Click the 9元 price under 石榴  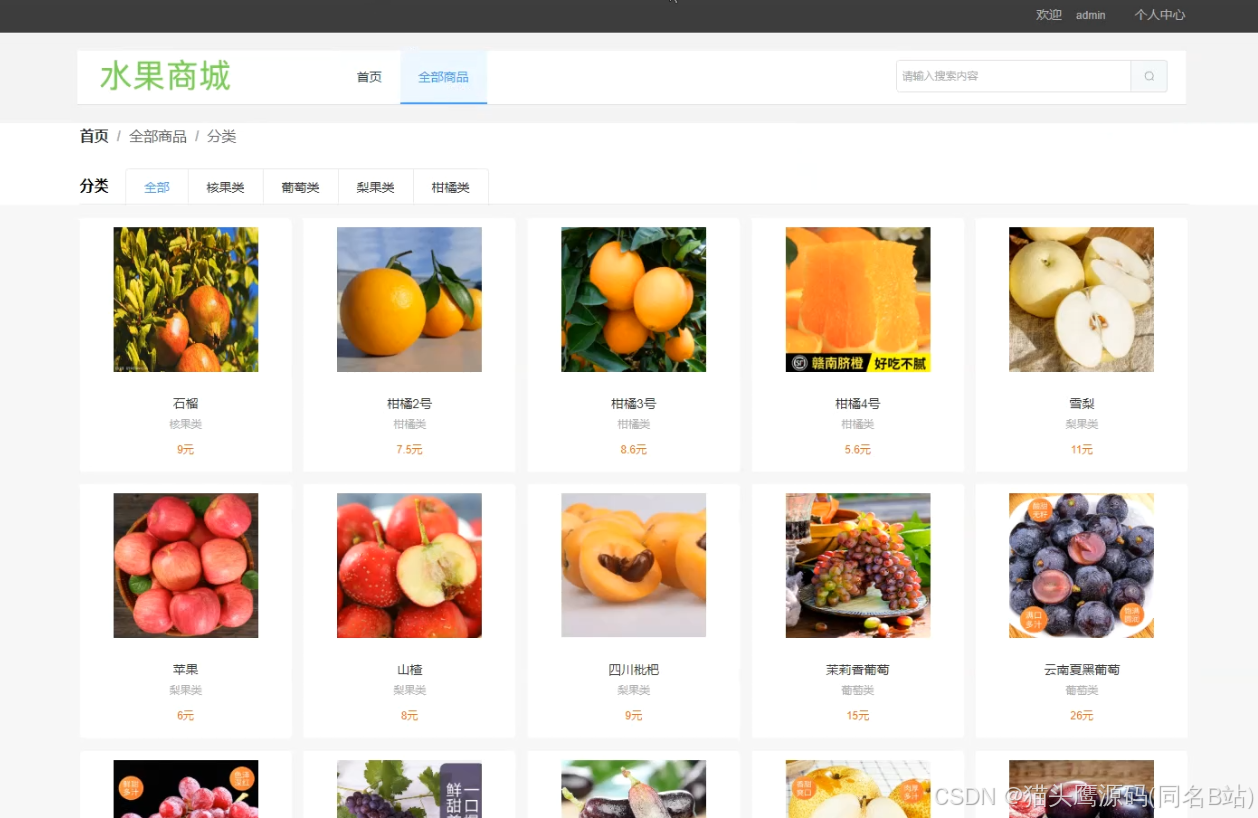186,450
